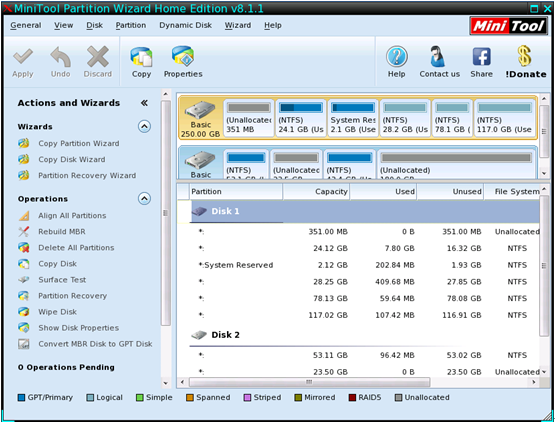Click the Rebuild MBR icon

(x=24, y=231)
